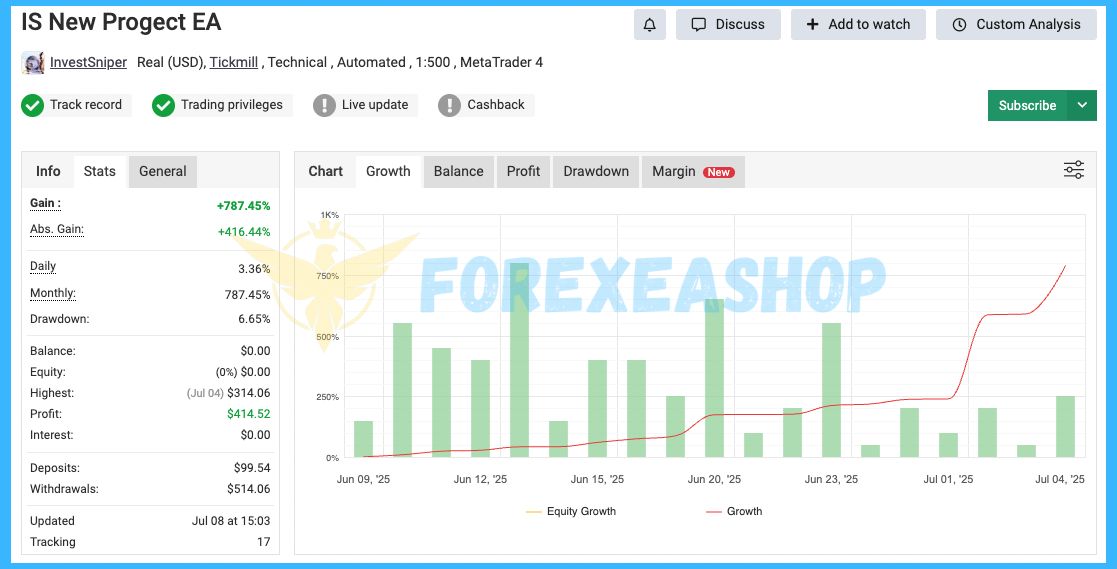Click the Trading privileges checkmark icon
1117x569 pixels.
(164, 105)
